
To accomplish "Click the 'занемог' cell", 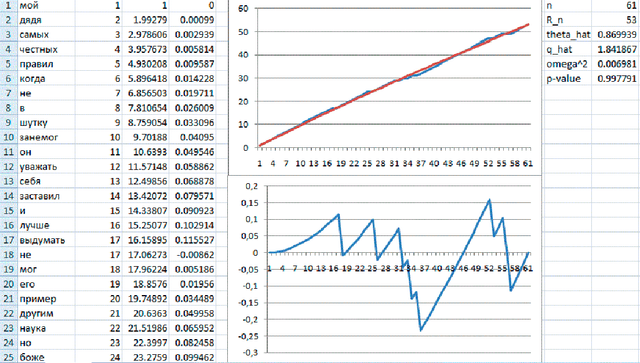I will coord(46,137).
